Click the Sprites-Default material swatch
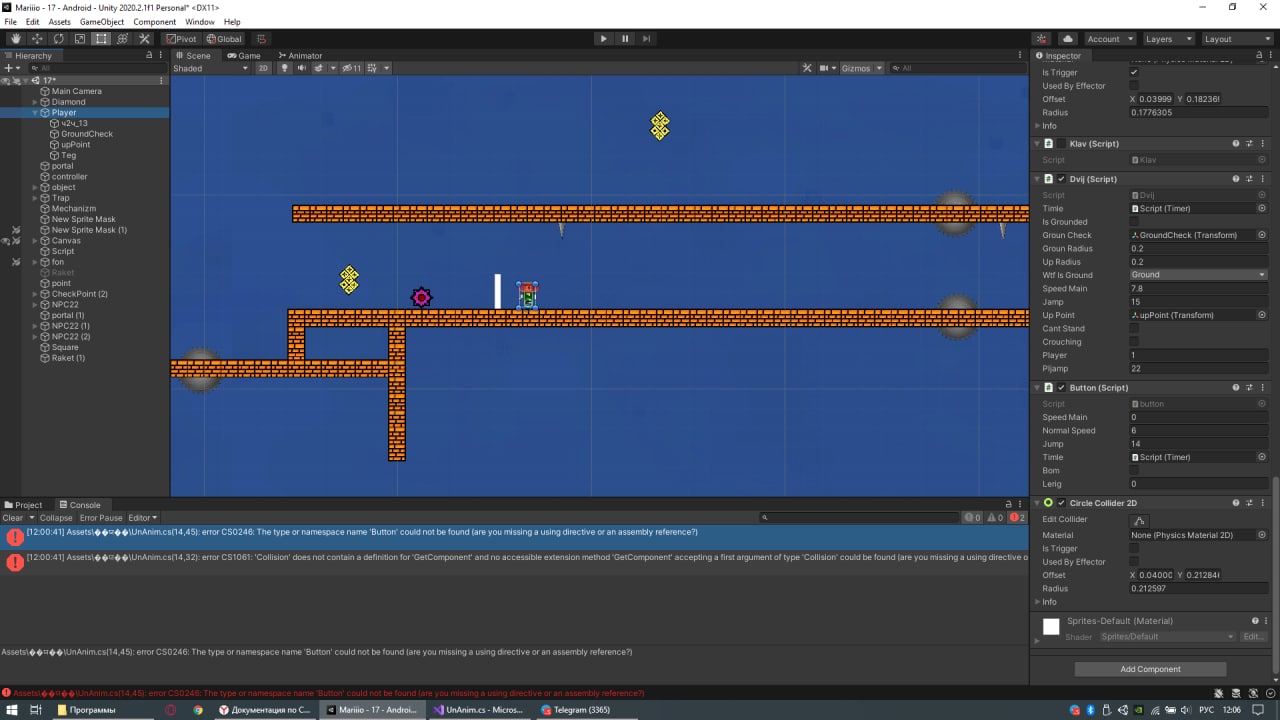 [x=1051, y=627]
